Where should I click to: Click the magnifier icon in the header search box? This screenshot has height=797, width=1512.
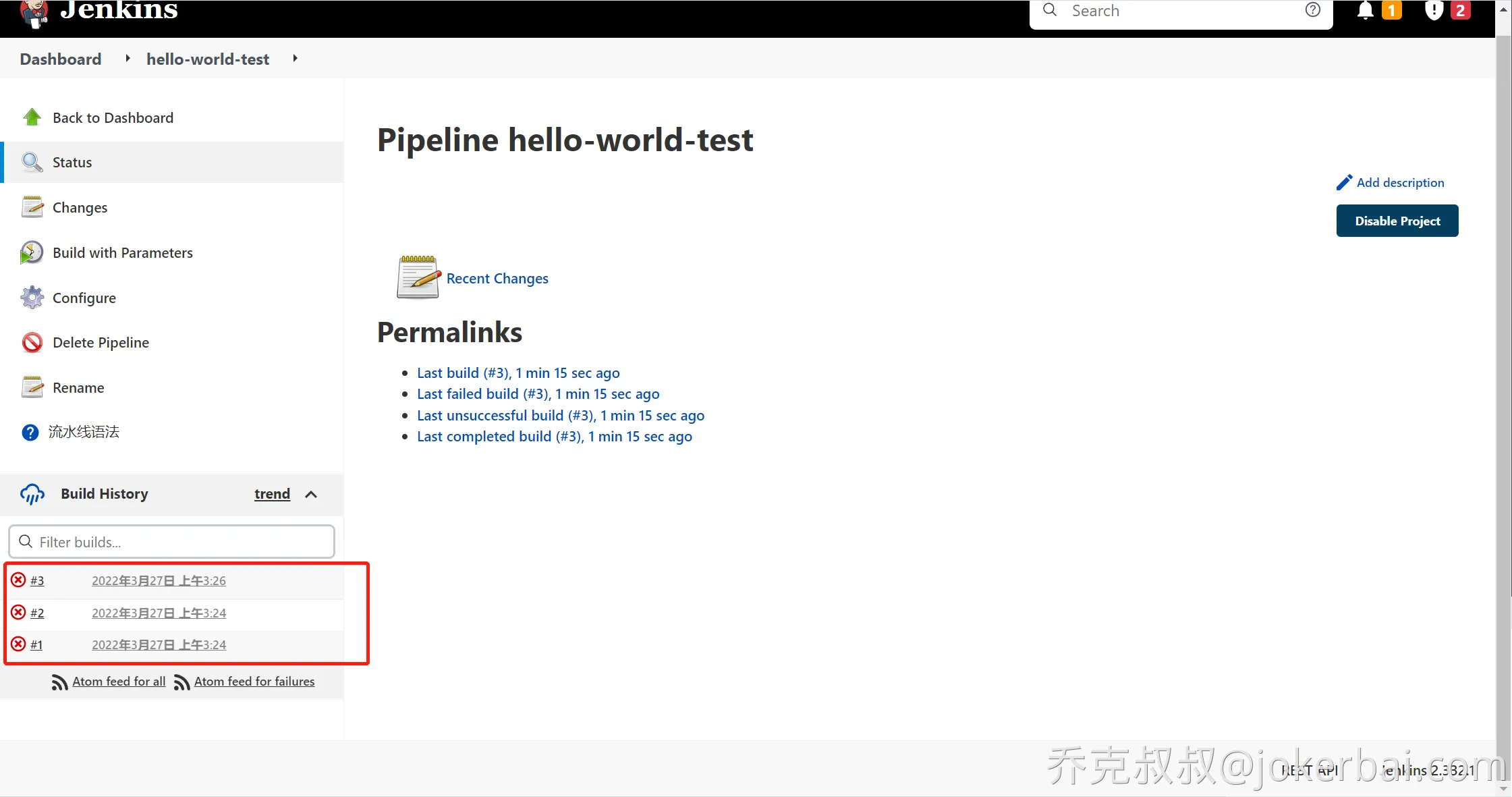[1050, 10]
